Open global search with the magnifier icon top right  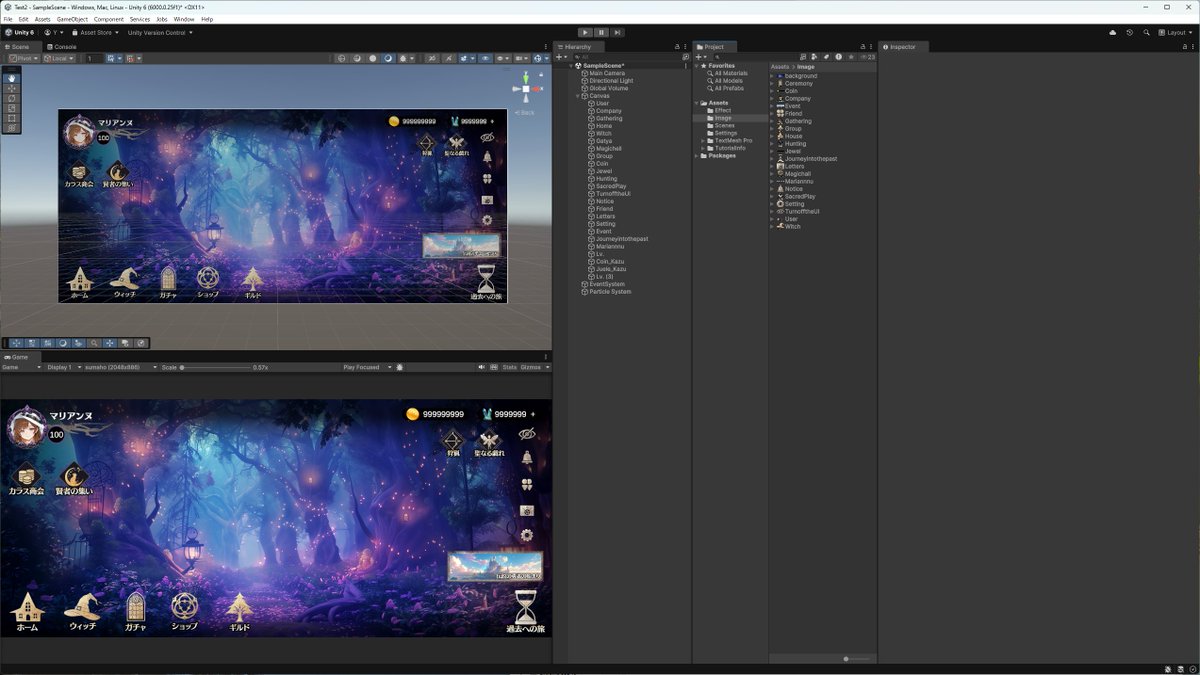click(x=1146, y=32)
